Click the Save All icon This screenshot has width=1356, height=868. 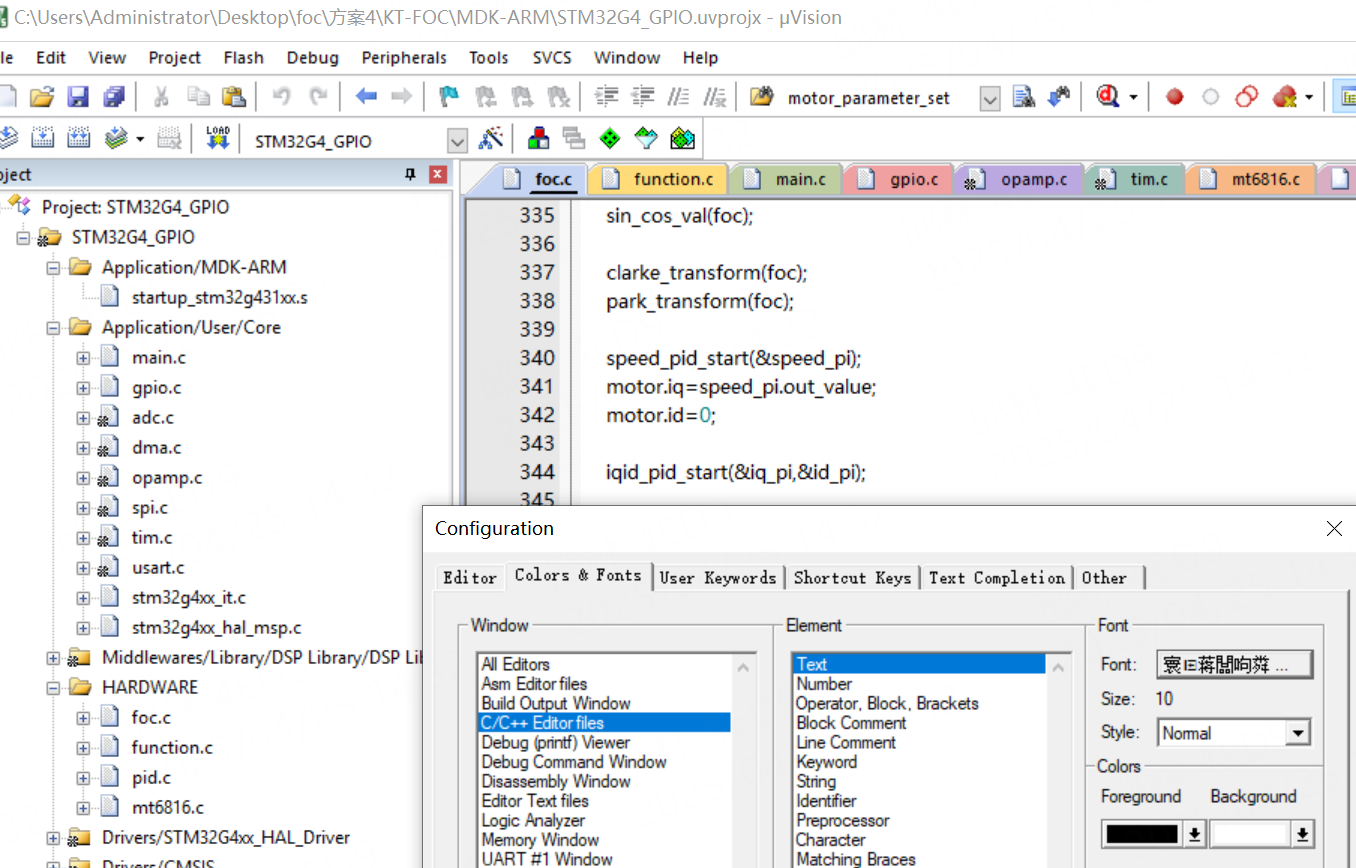(x=114, y=97)
